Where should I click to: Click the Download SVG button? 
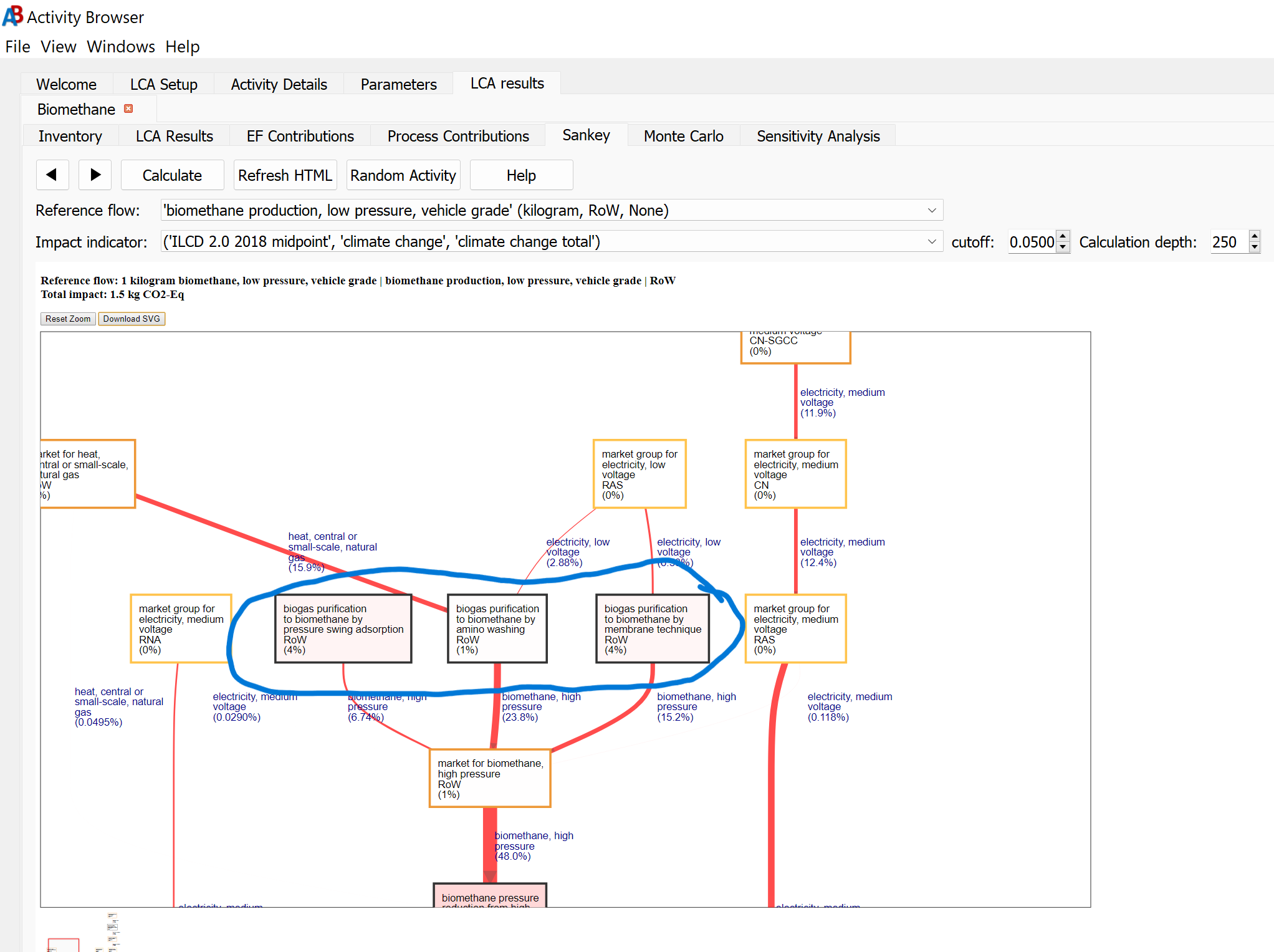pyautogui.click(x=131, y=319)
